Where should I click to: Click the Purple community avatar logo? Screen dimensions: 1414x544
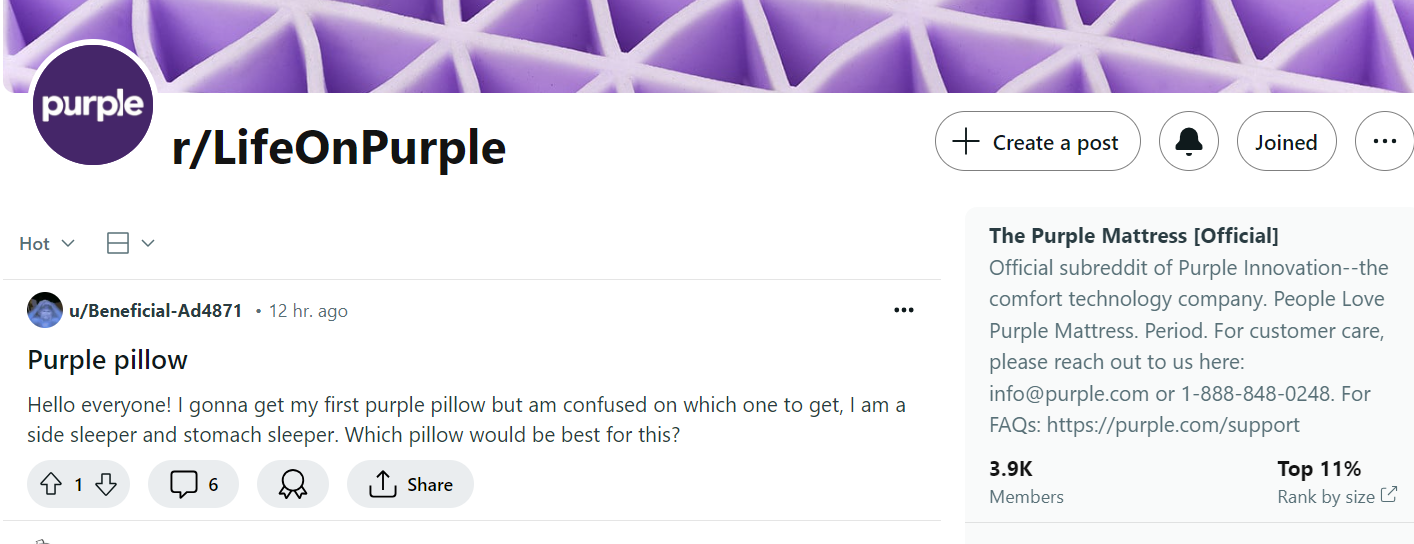click(x=93, y=105)
